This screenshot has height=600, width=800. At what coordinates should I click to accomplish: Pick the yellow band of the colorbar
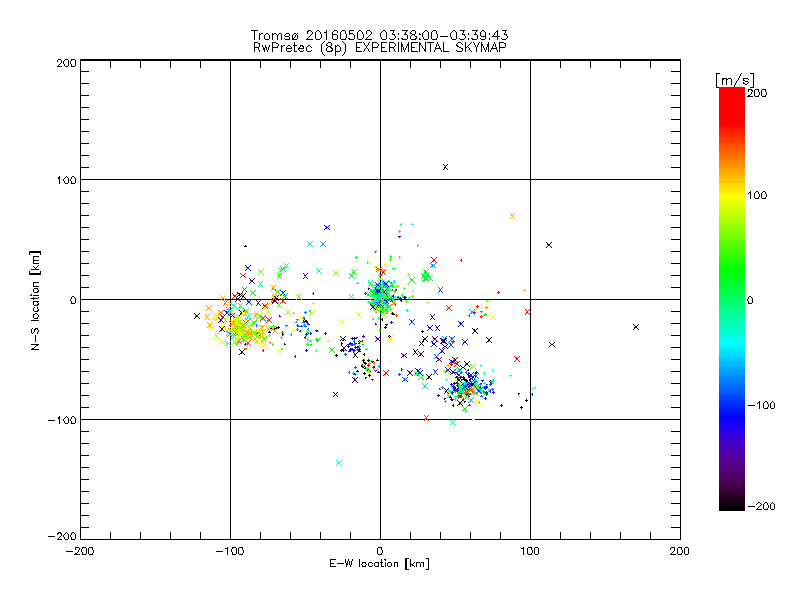[x=732, y=195]
